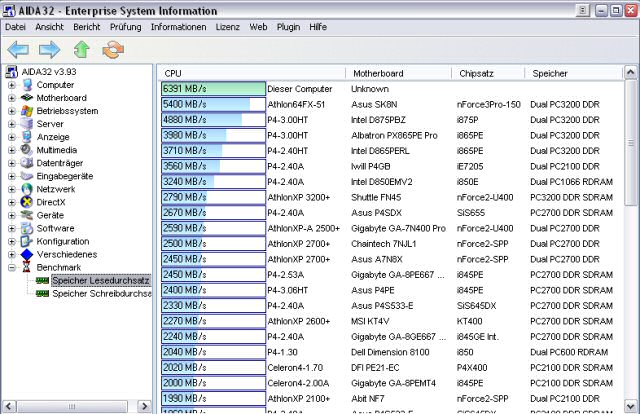The width and height of the screenshot is (640, 414).
Task: Sort by the CPU column header
Action: pos(252,73)
